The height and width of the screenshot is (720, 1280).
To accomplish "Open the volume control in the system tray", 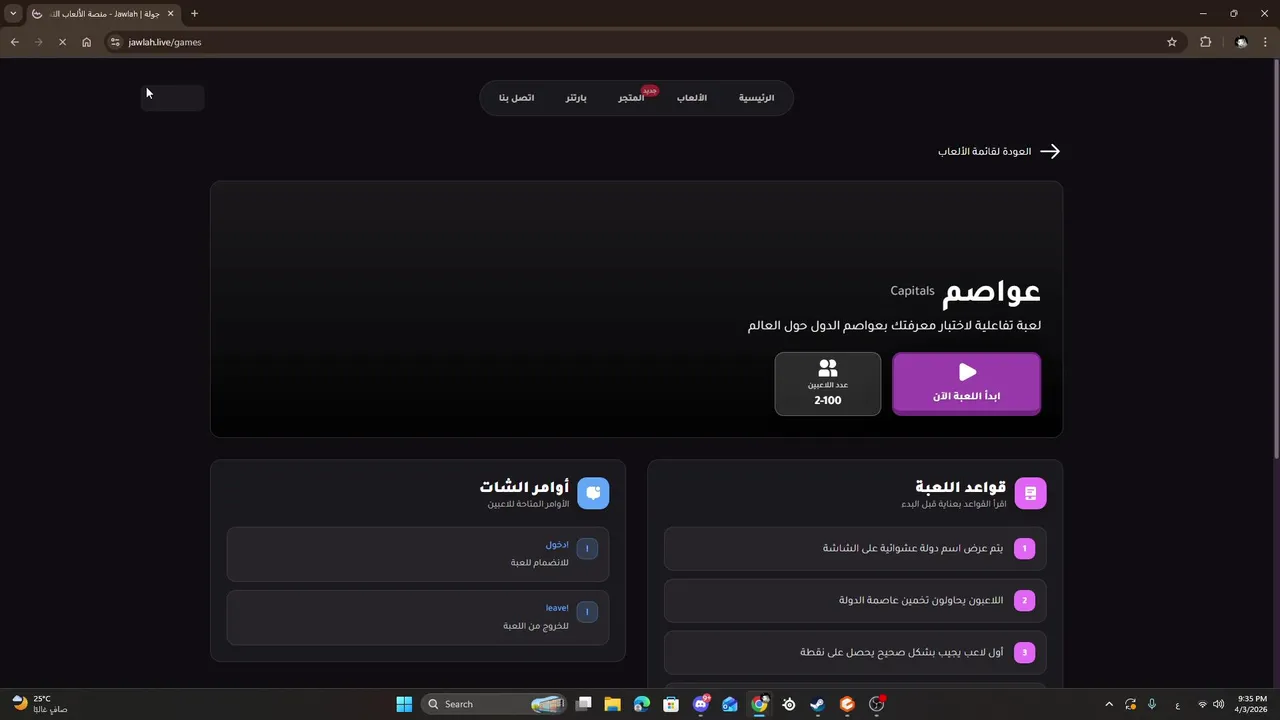I will (1218, 704).
